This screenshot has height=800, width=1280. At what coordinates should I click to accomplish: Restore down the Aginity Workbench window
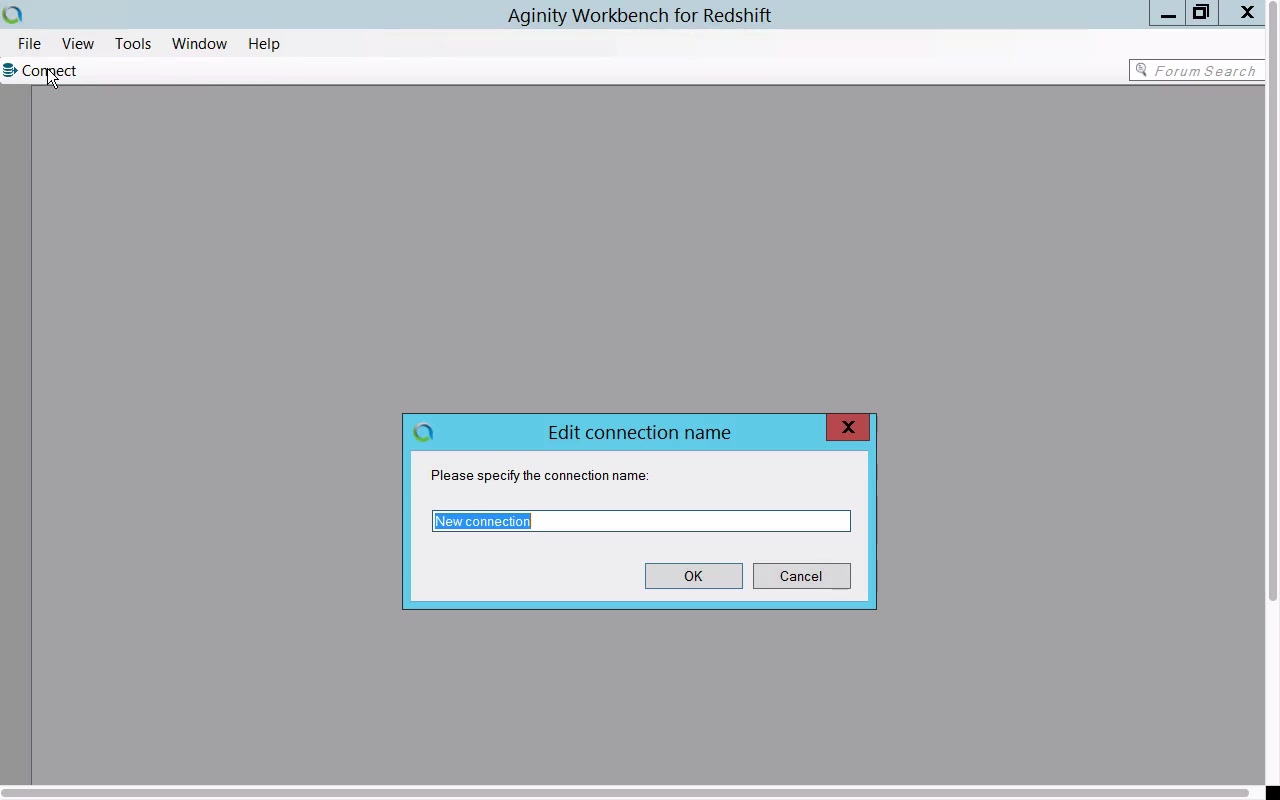1201,13
